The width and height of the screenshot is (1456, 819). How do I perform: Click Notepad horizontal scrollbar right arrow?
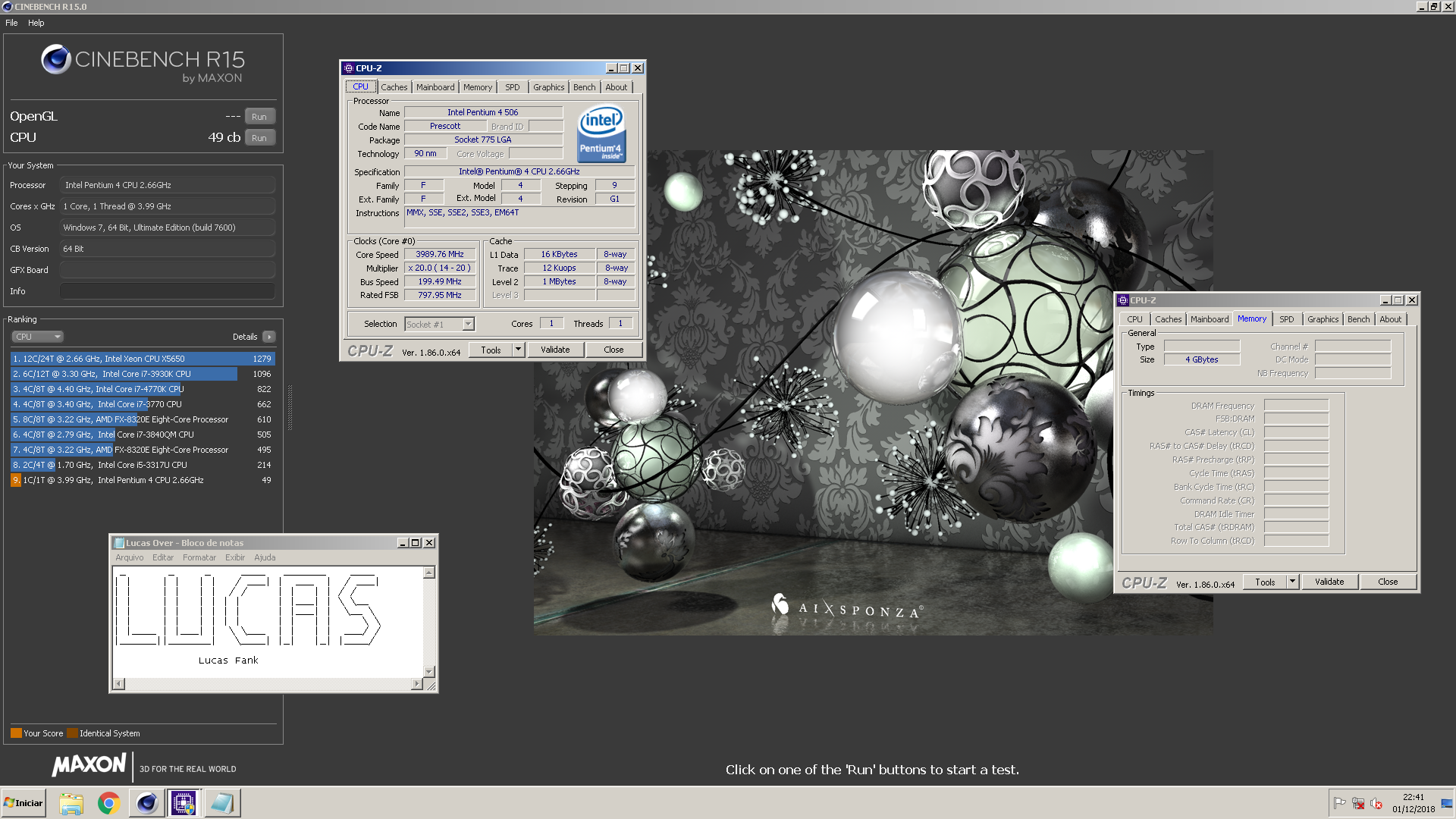[x=416, y=684]
